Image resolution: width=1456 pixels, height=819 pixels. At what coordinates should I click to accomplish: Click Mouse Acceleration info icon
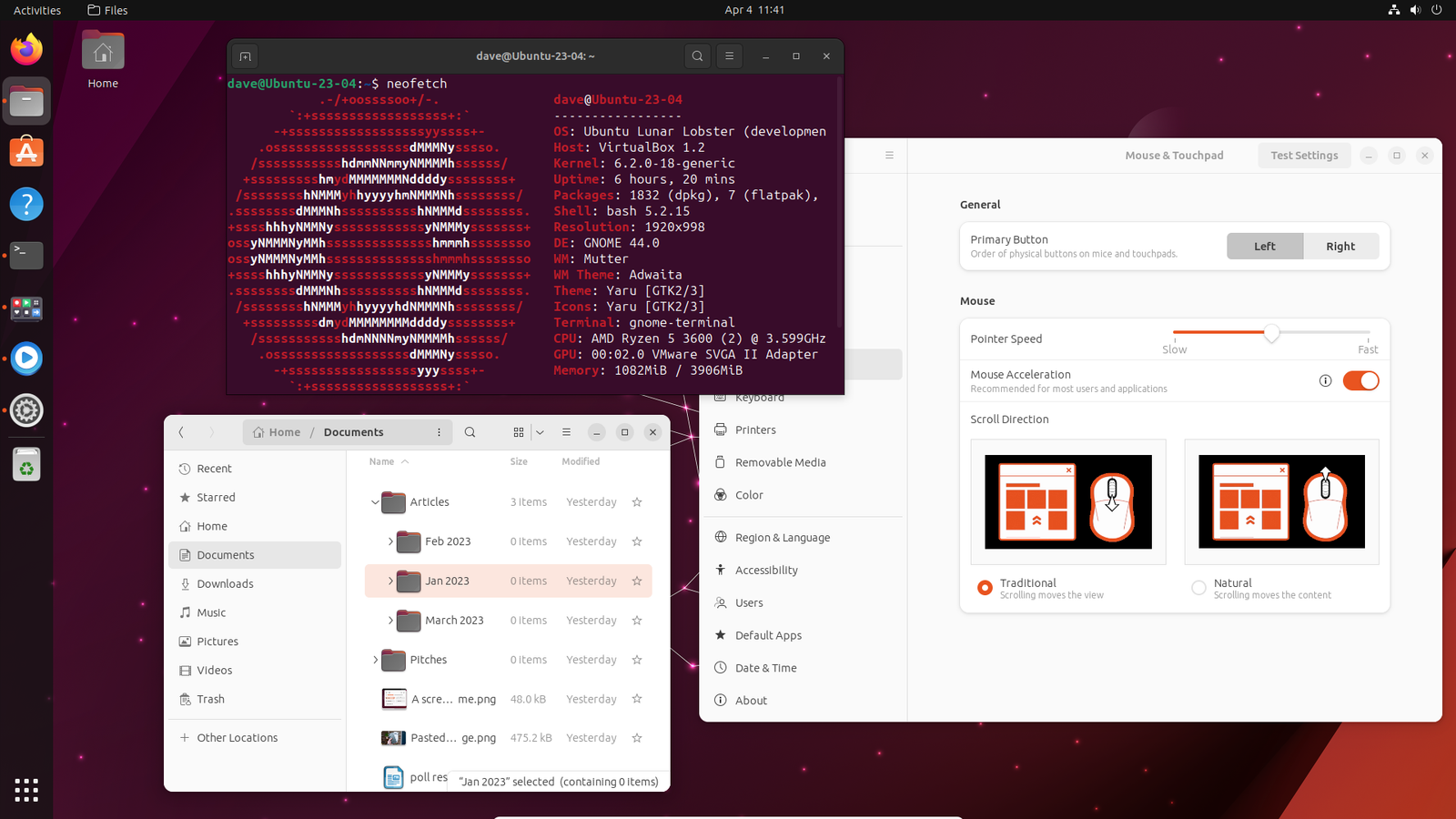pos(1325,380)
